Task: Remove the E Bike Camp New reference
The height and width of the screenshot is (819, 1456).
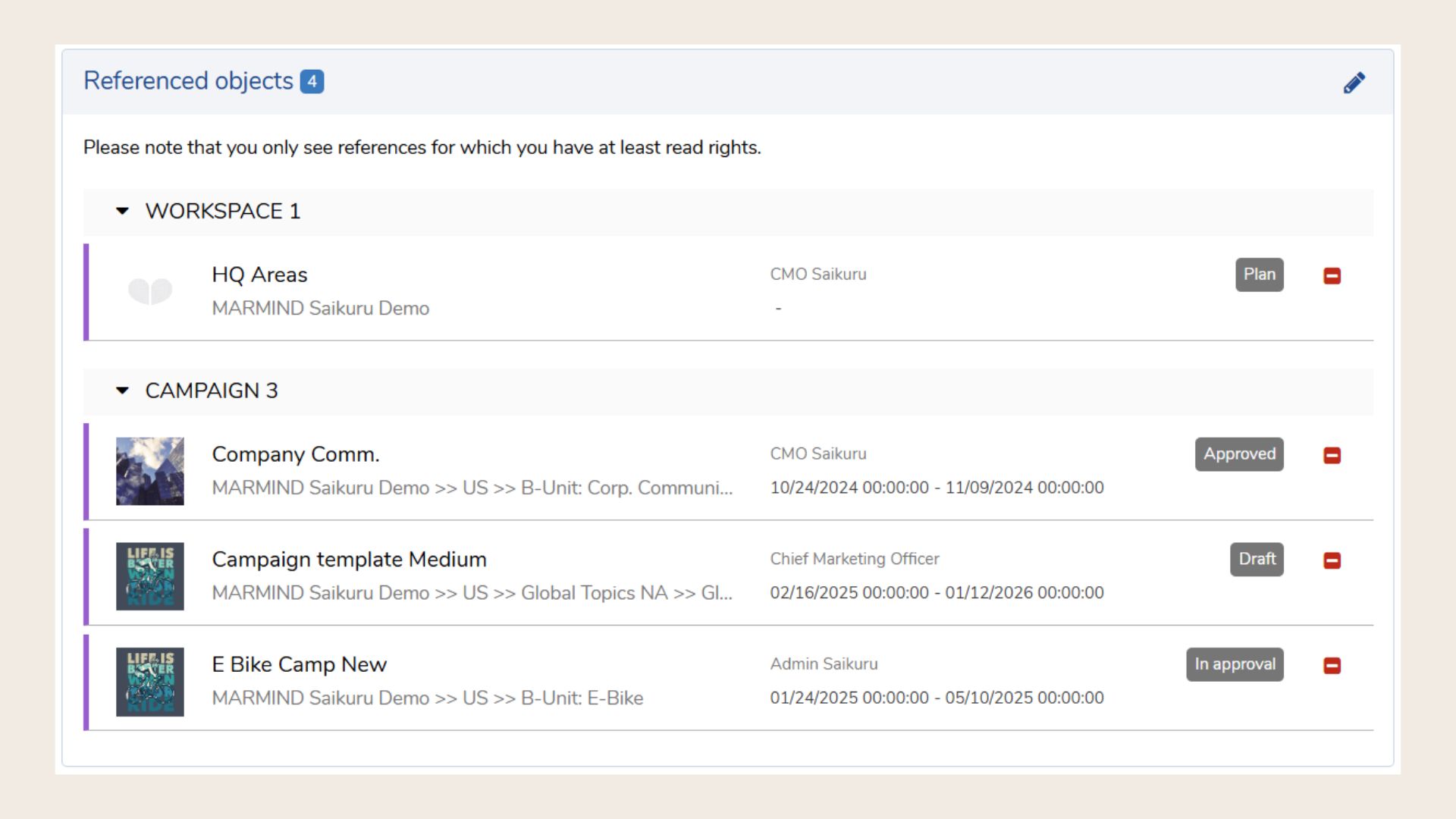Action: coord(1332,666)
